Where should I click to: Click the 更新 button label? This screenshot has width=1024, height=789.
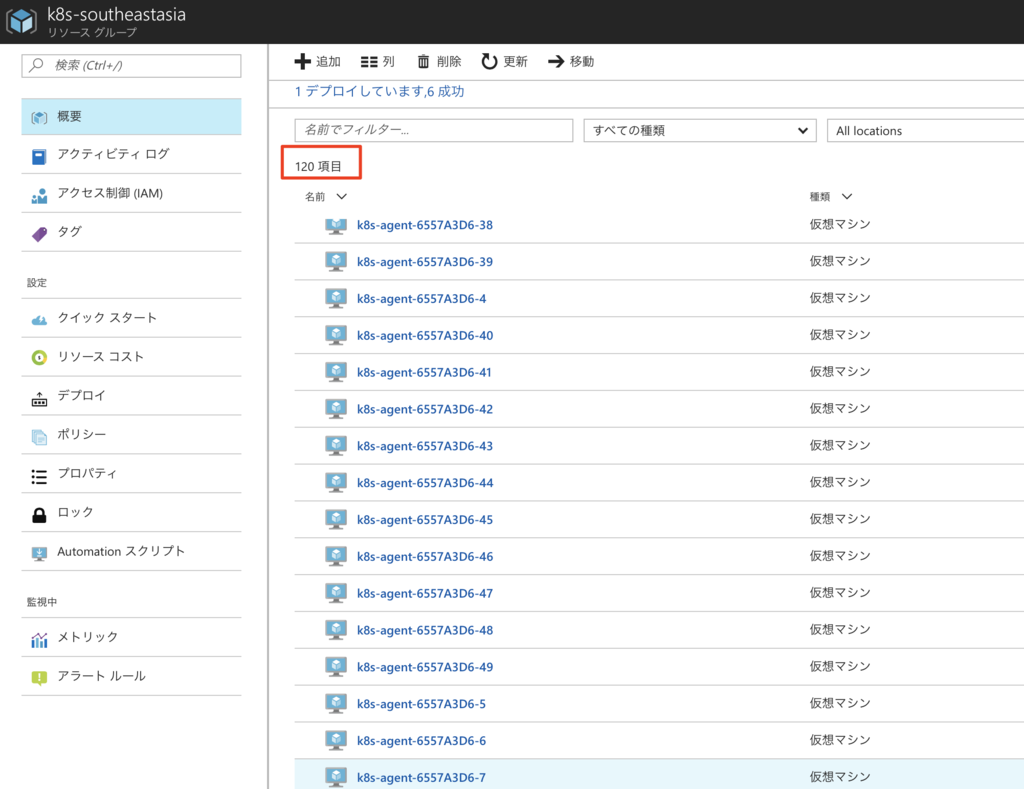tap(515, 61)
